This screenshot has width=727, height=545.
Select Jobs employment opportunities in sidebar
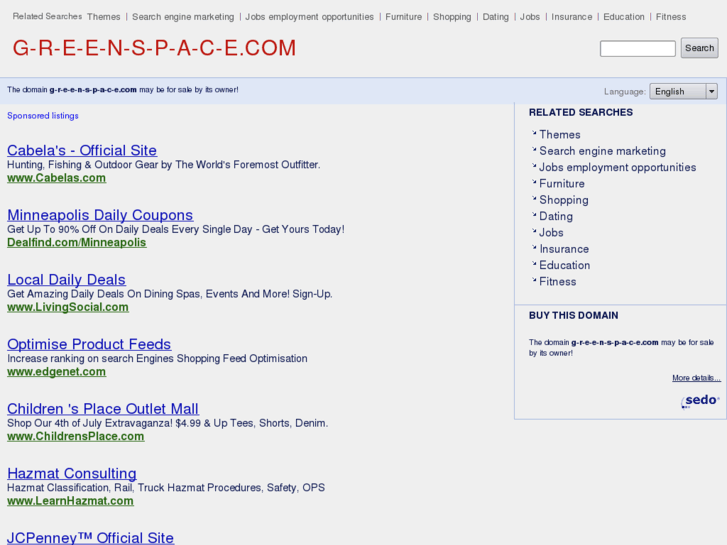coord(618,167)
